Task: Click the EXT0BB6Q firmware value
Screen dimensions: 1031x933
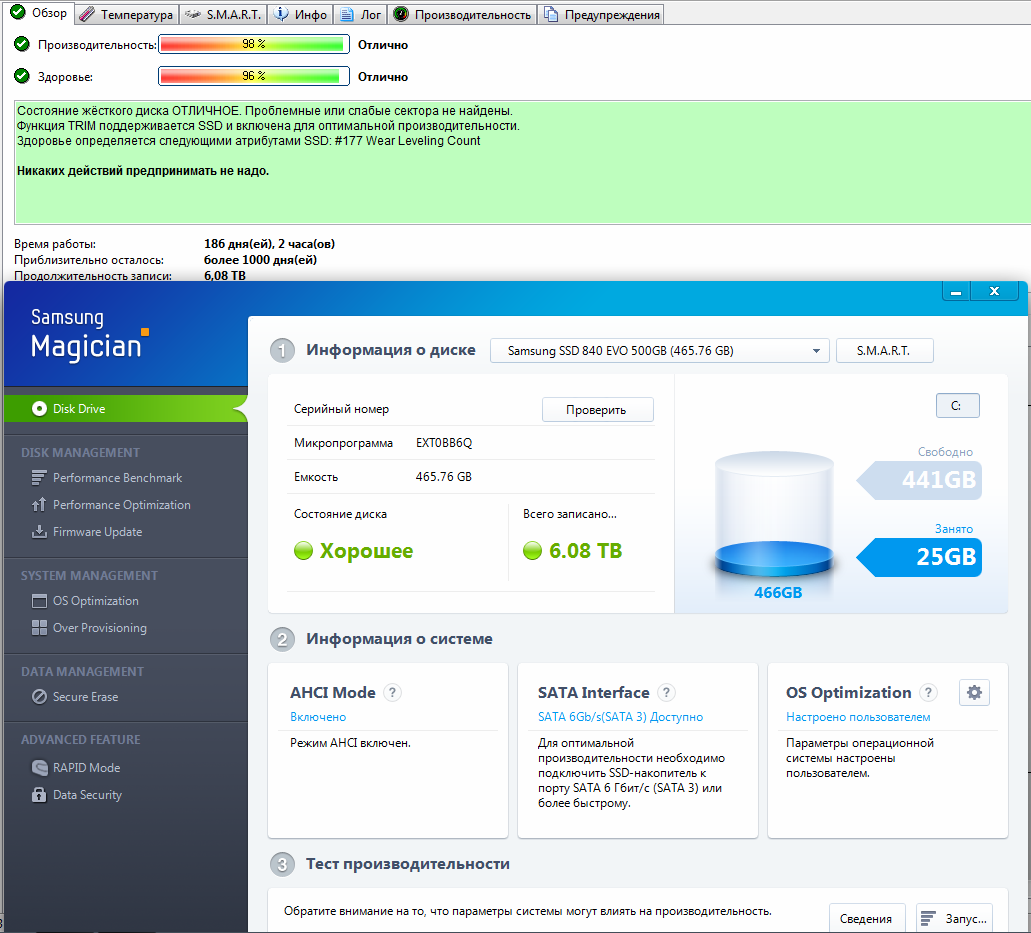Action: point(444,443)
